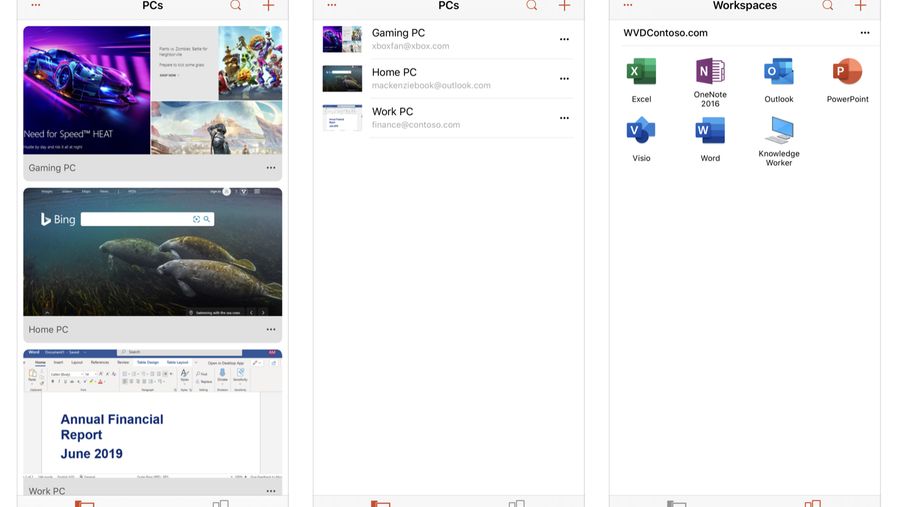Add a workspace with the plus icon

860,6
